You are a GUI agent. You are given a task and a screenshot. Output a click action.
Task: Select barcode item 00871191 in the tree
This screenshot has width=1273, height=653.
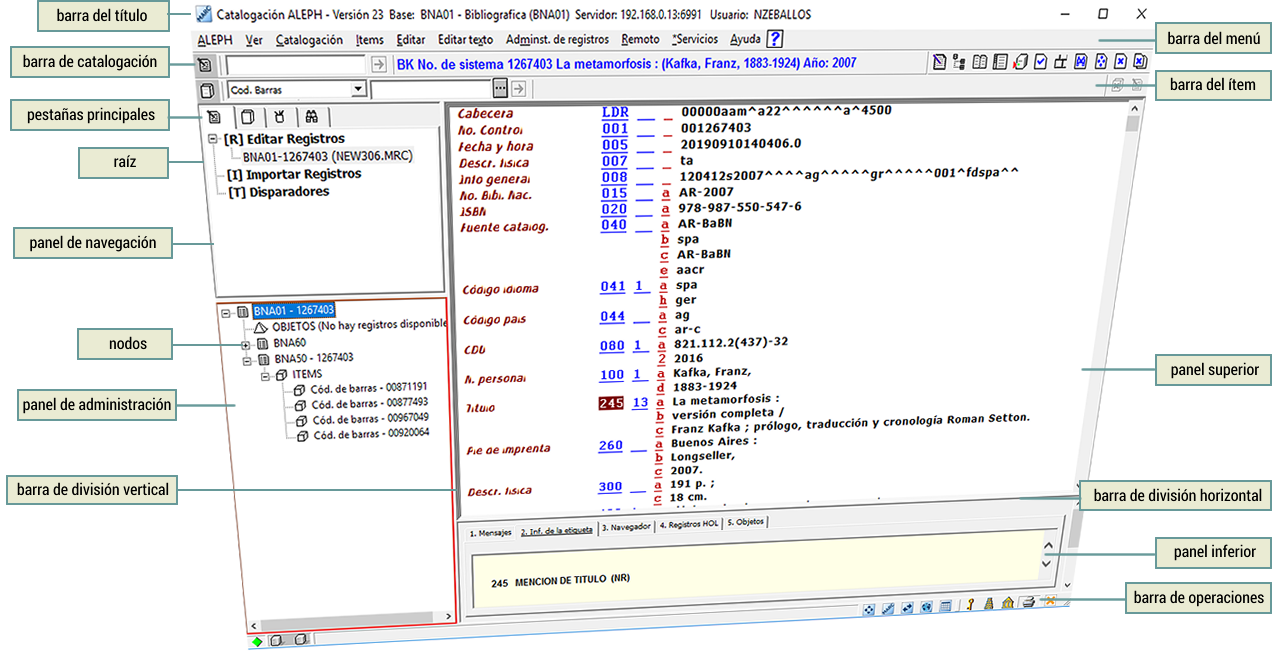click(x=369, y=387)
